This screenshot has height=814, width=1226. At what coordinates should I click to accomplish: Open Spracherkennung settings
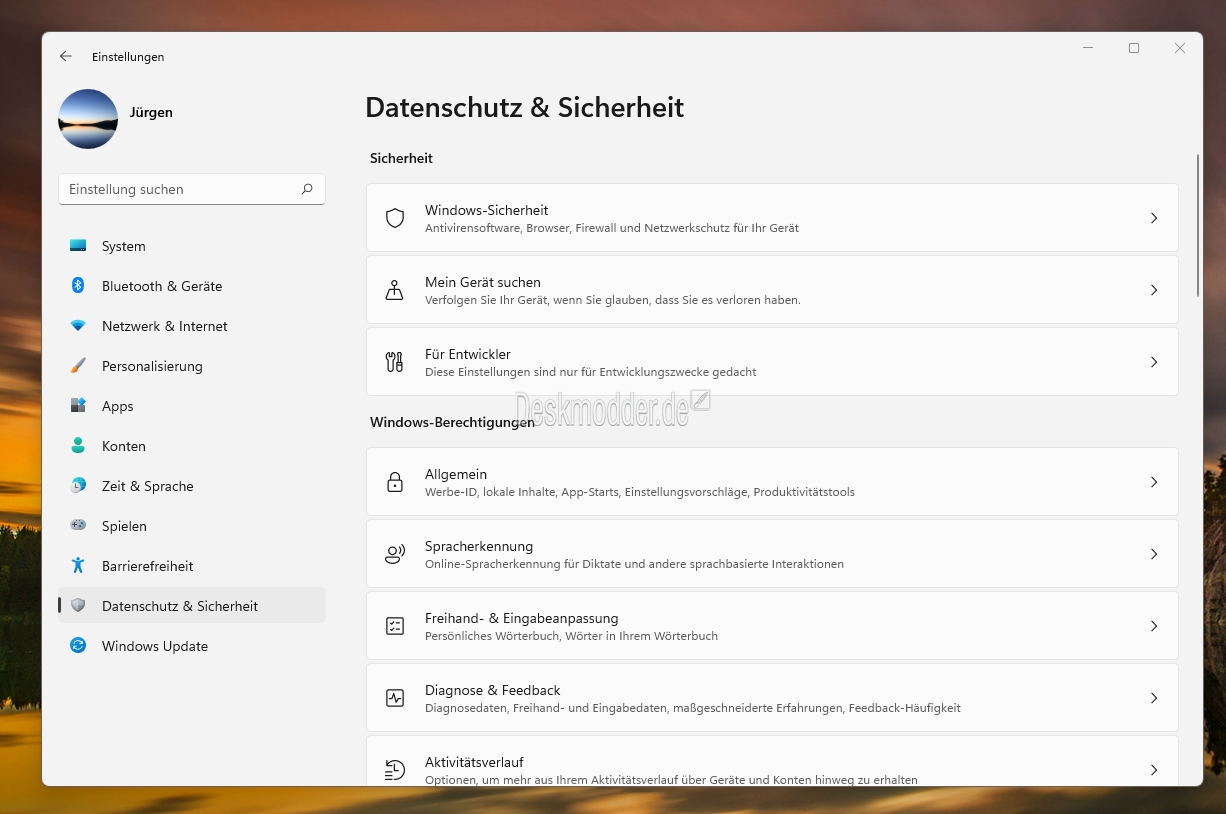(772, 554)
